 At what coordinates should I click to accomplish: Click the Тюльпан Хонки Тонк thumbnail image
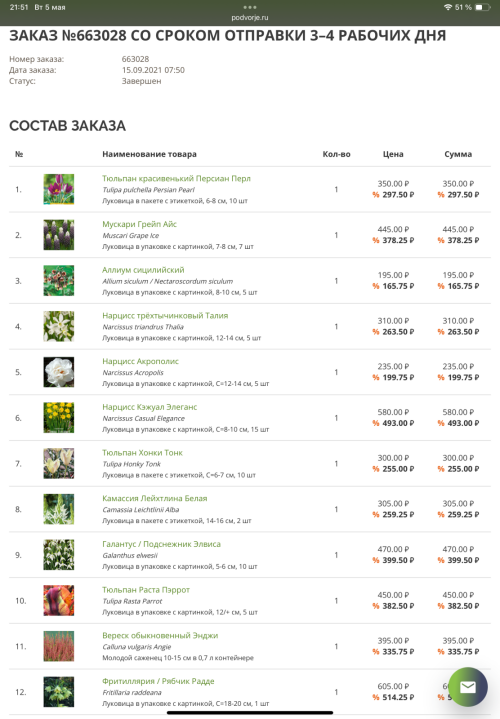point(59,464)
